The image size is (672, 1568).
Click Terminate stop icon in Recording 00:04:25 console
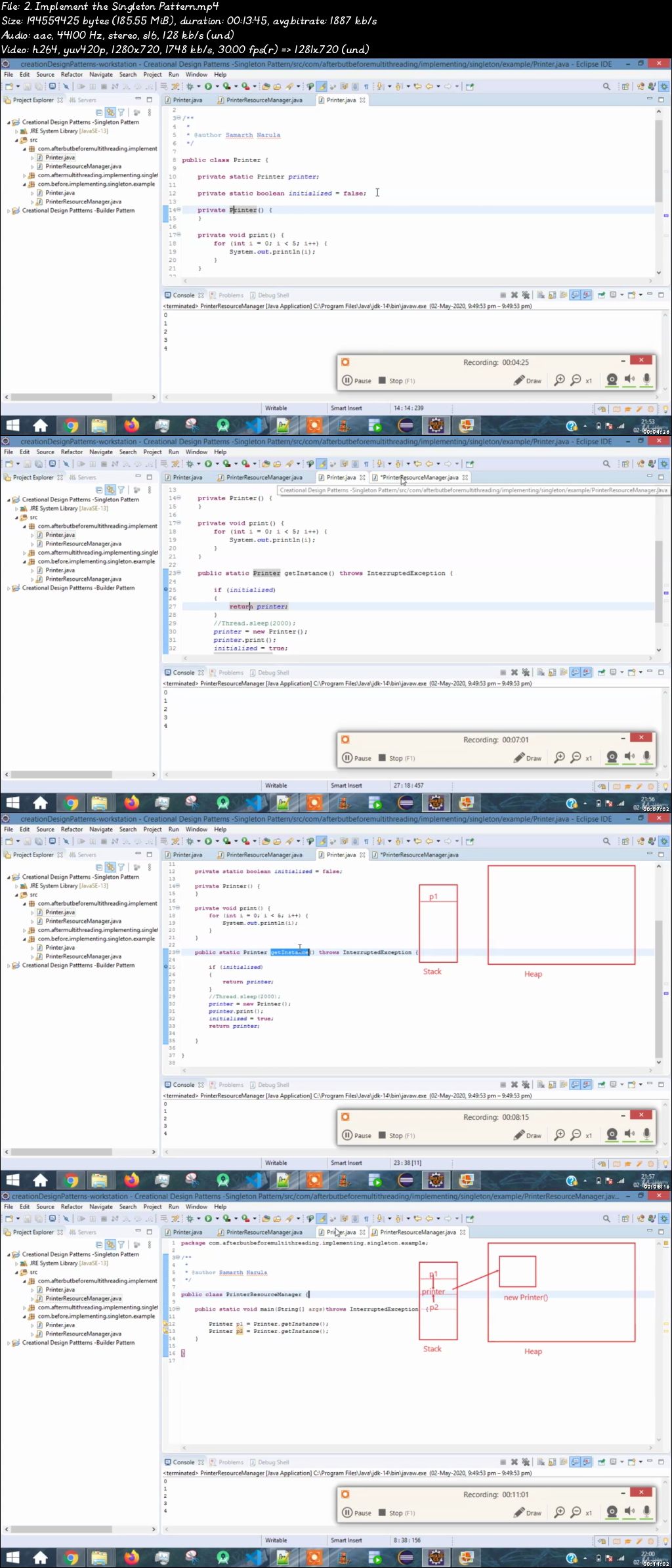pos(503,295)
